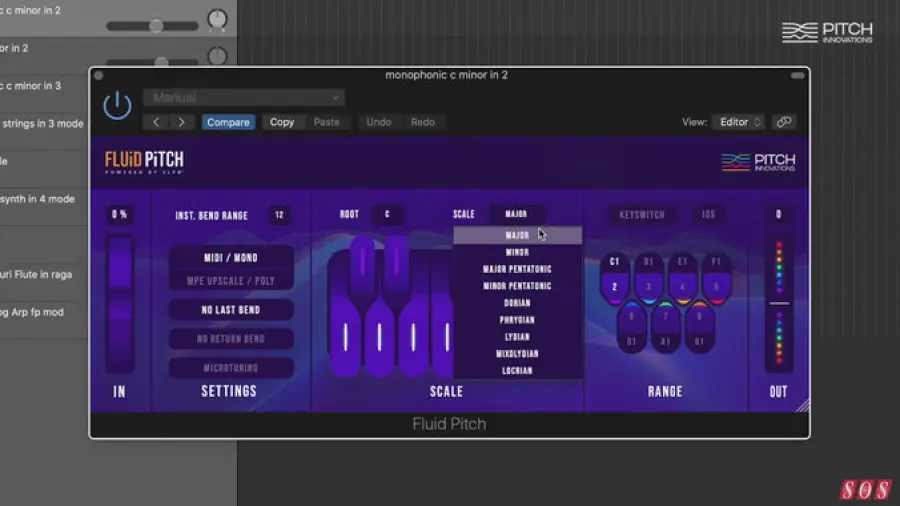Toggle the Microtuning setting

click(231, 368)
